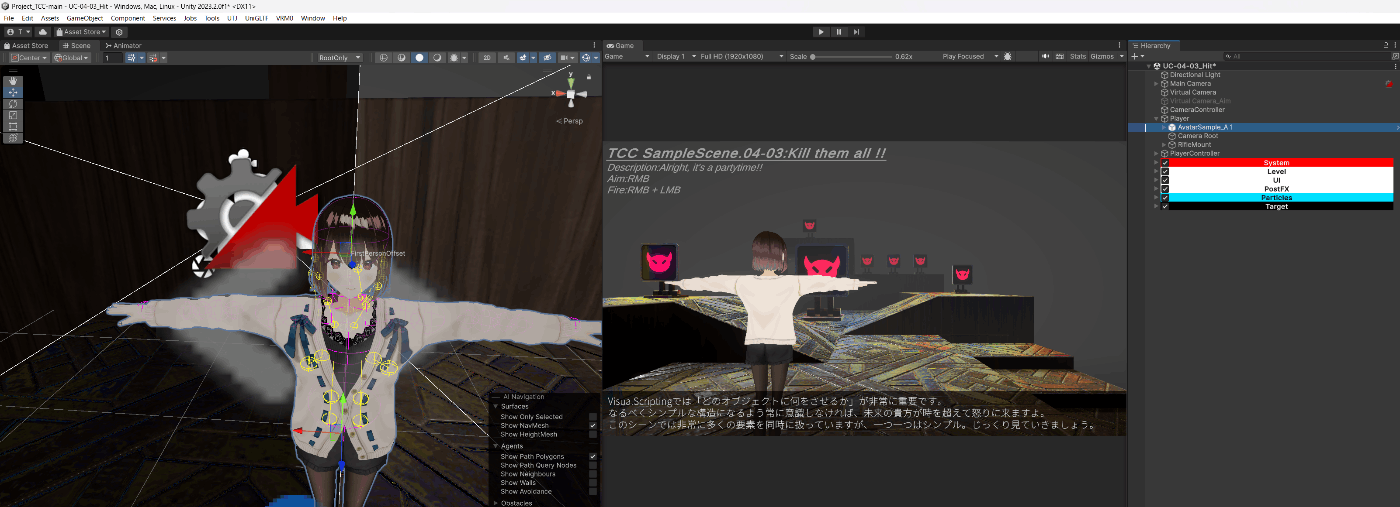
Task: Toggle the Particles checkbox in Hierarchy
Action: coord(1165,198)
